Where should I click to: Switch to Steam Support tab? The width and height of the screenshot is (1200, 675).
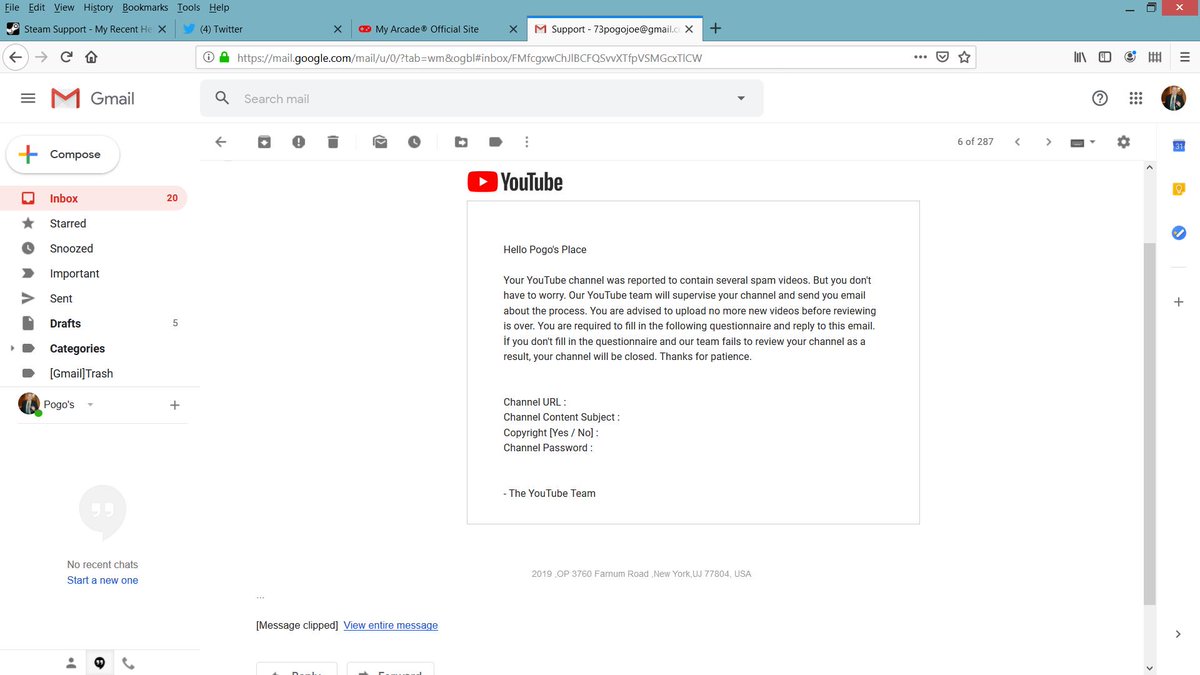click(86, 29)
